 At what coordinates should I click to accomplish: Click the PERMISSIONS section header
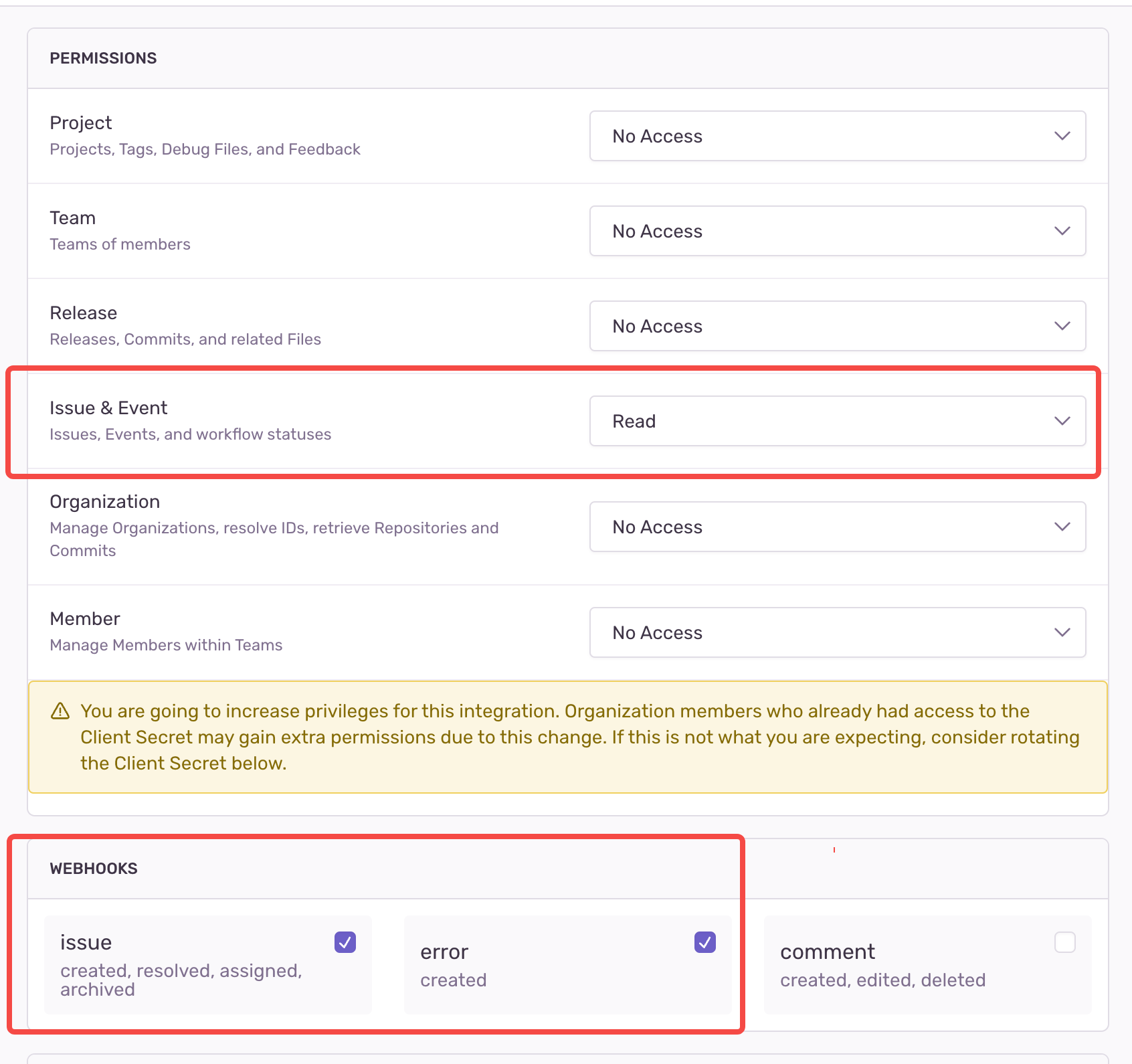103,58
